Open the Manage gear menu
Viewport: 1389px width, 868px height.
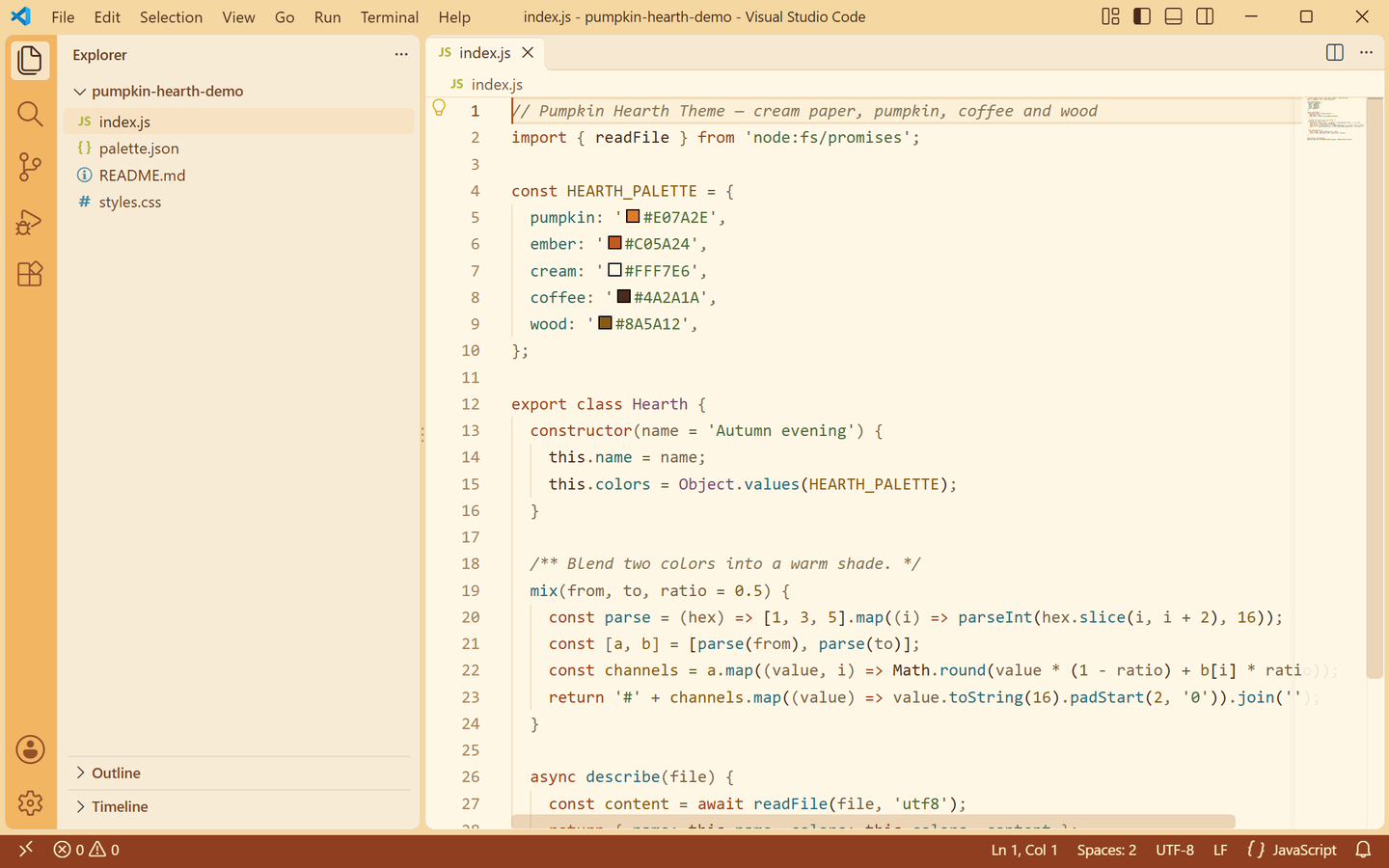[x=30, y=802]
